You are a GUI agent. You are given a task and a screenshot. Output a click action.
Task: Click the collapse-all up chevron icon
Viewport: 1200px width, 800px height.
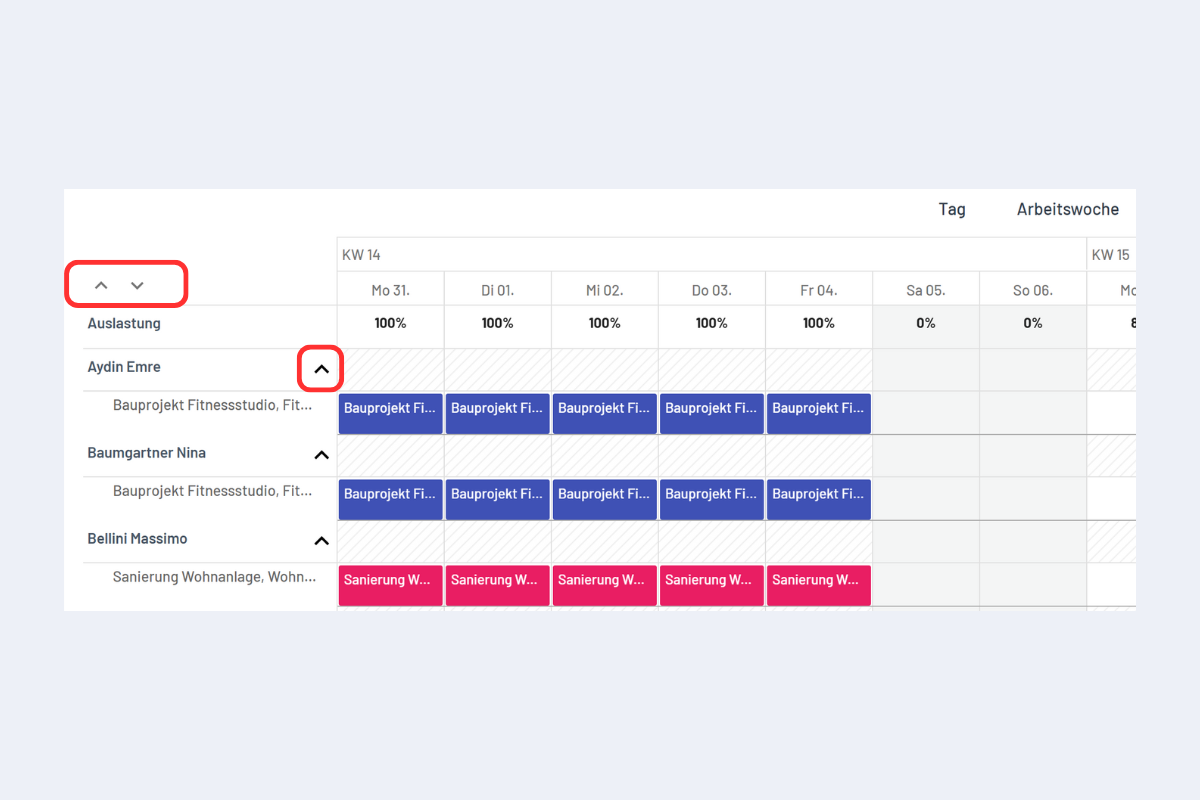(x=101, y=285)
